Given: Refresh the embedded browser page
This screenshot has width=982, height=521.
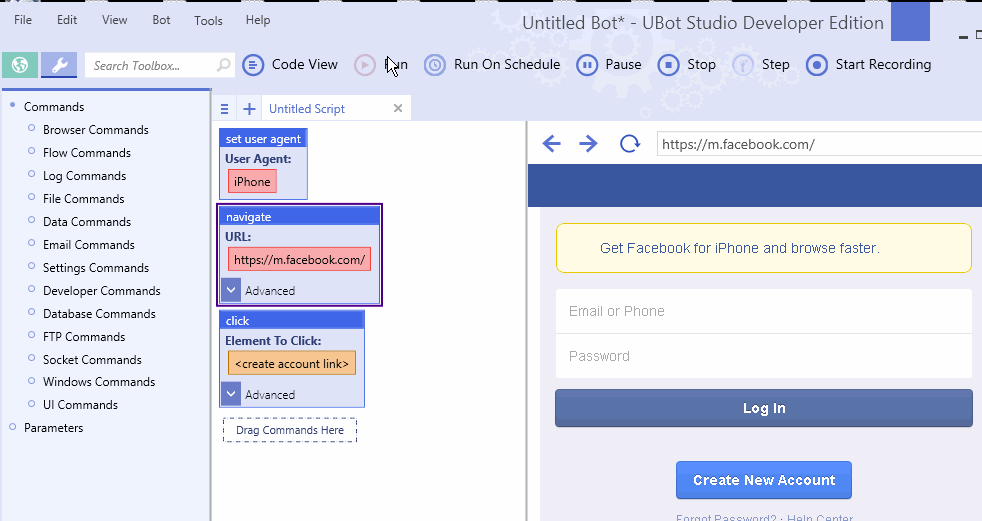Looking at the screenshot, I should click(x=629, y=144).
